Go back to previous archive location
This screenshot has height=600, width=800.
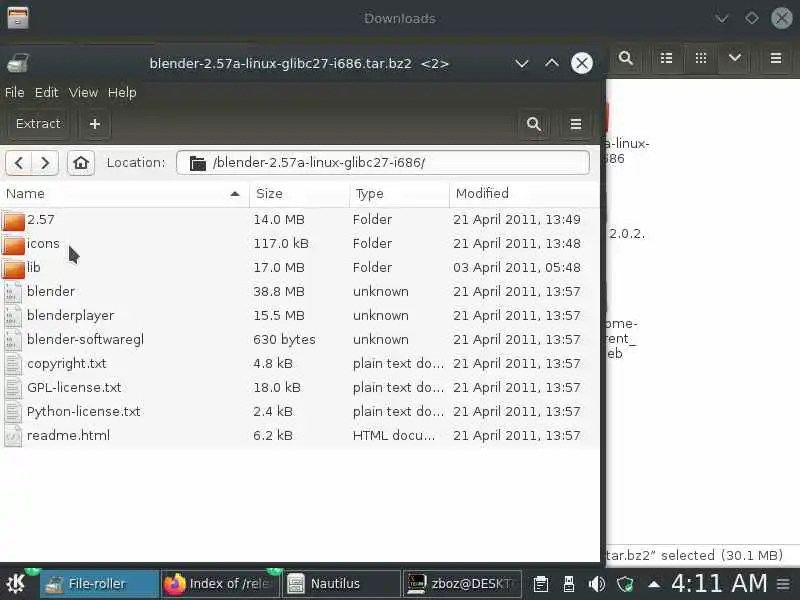(x=19, y=163)
